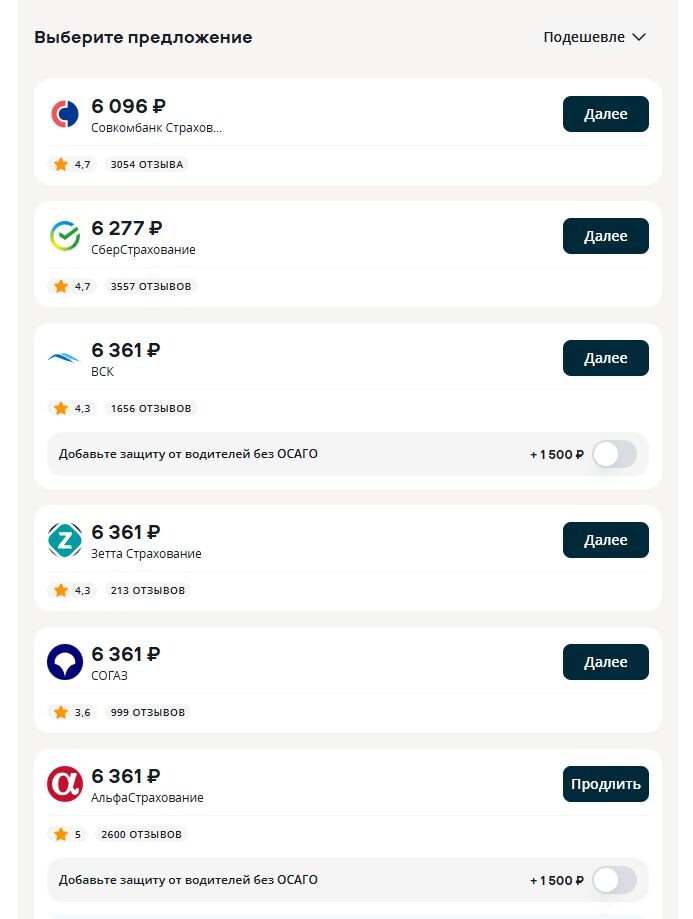The width and height of the screenshot is (693, 919).
Task: Click Продлить for АльфаСтрахование
Action: tap(606, 784)
